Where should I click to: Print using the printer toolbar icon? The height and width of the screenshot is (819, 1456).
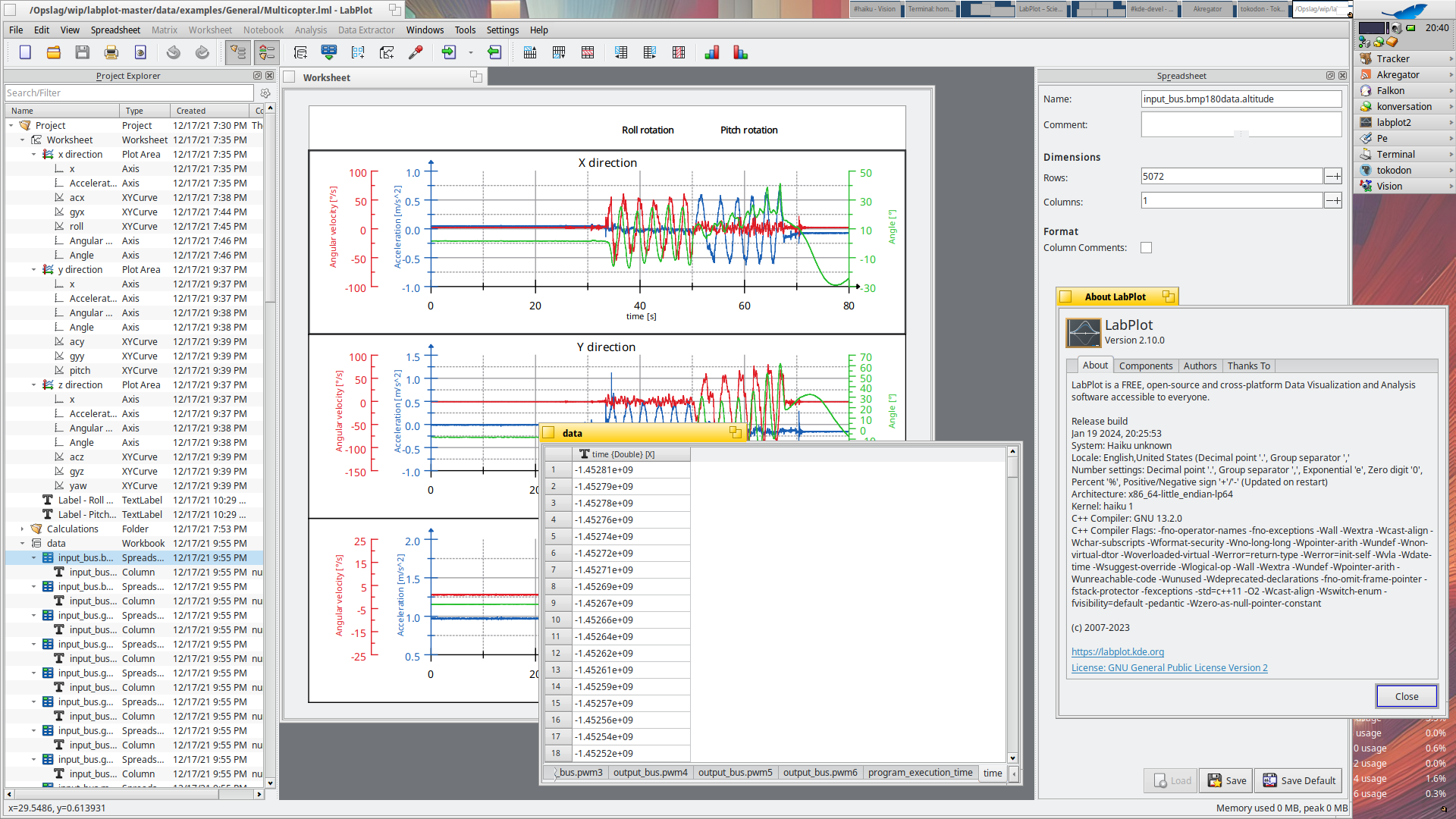pyautogui.click(x=111, y=52)
